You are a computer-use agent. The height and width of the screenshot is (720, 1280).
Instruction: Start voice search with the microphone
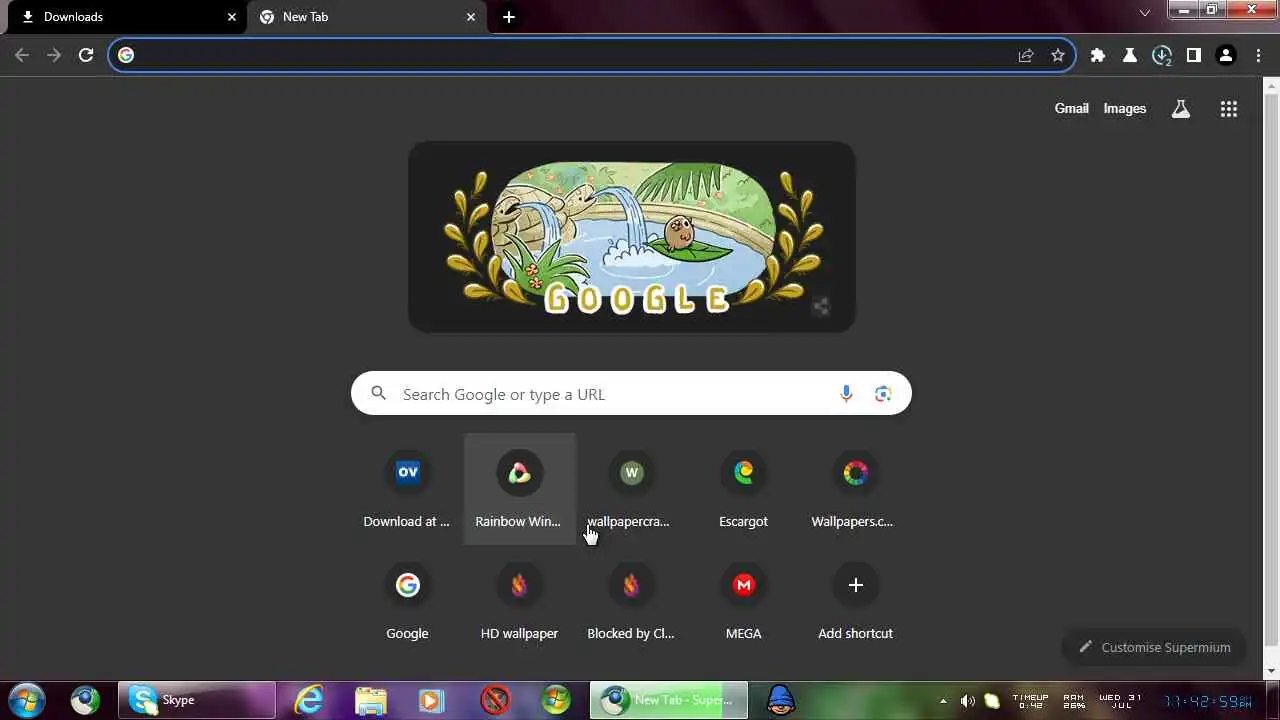(x=846, y=394)
